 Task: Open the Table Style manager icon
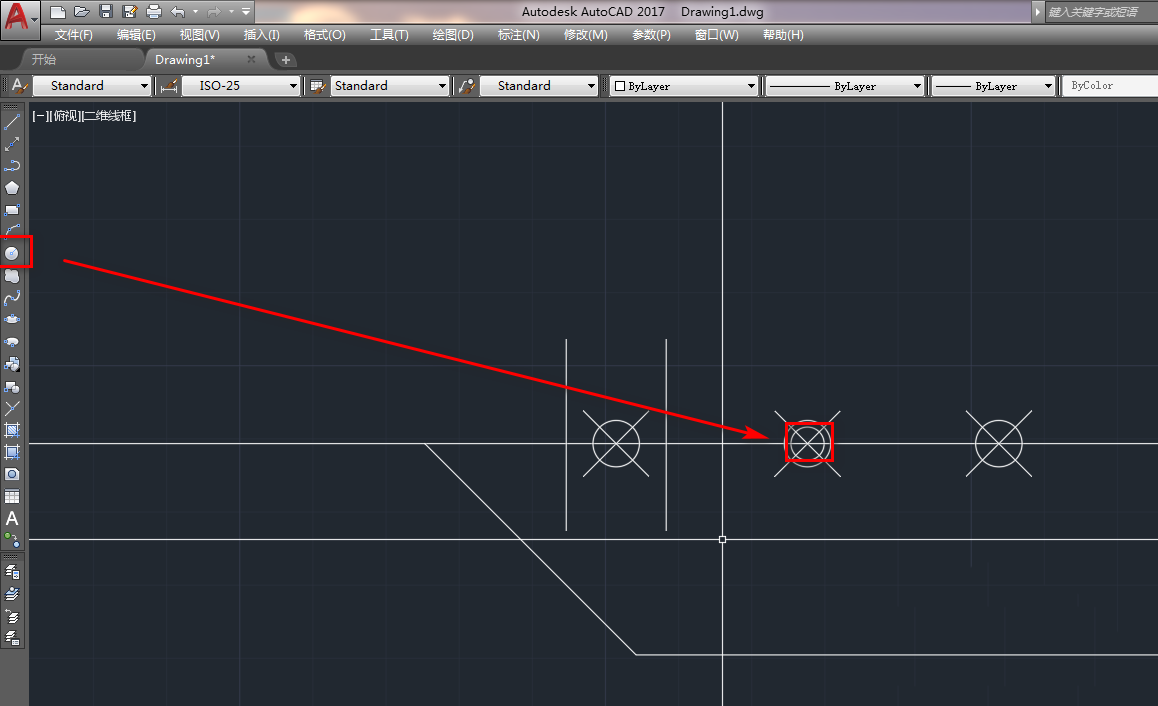pyautogui.click(x=318, y=86)
